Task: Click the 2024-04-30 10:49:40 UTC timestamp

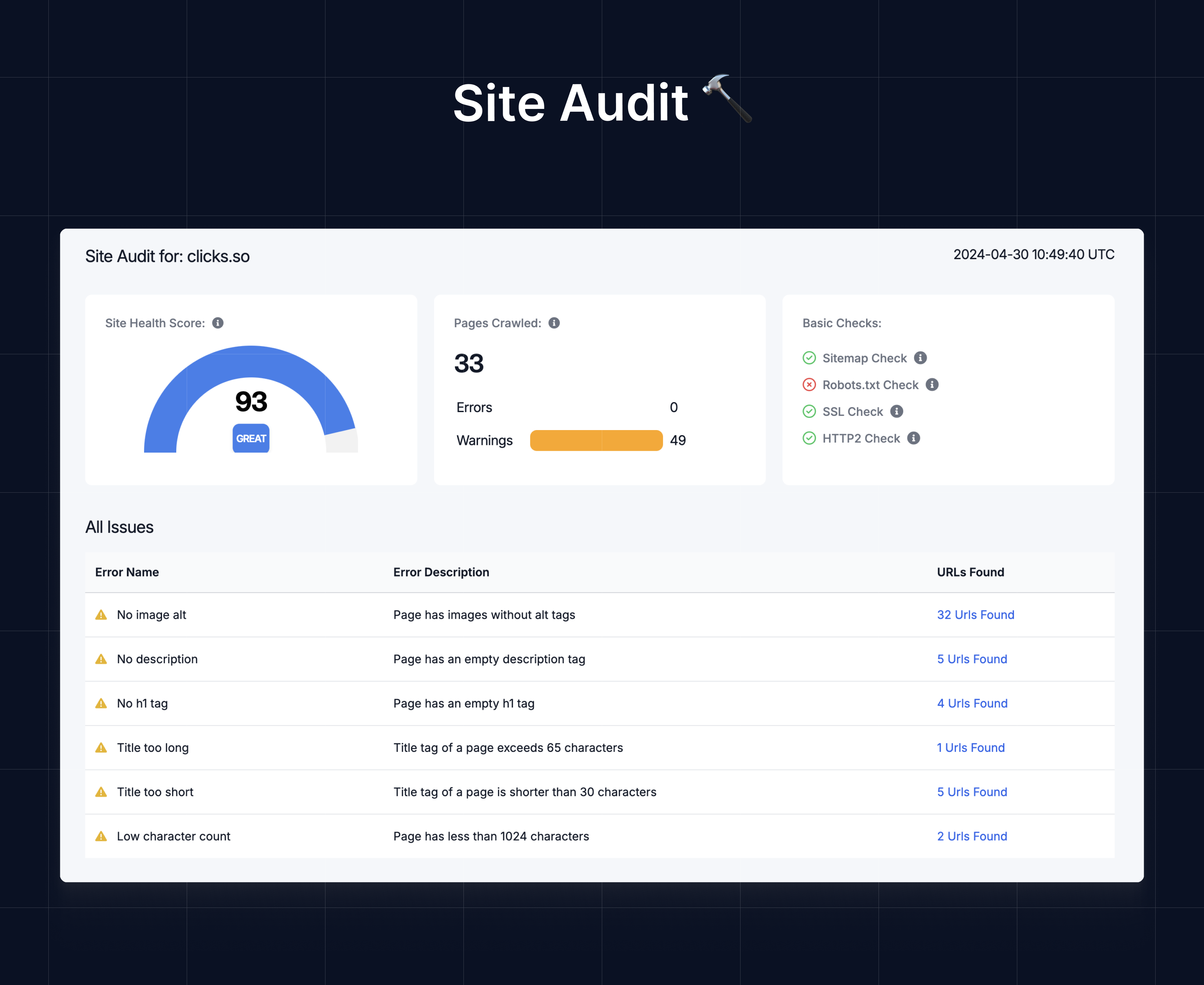Action: pos(1034,254)
